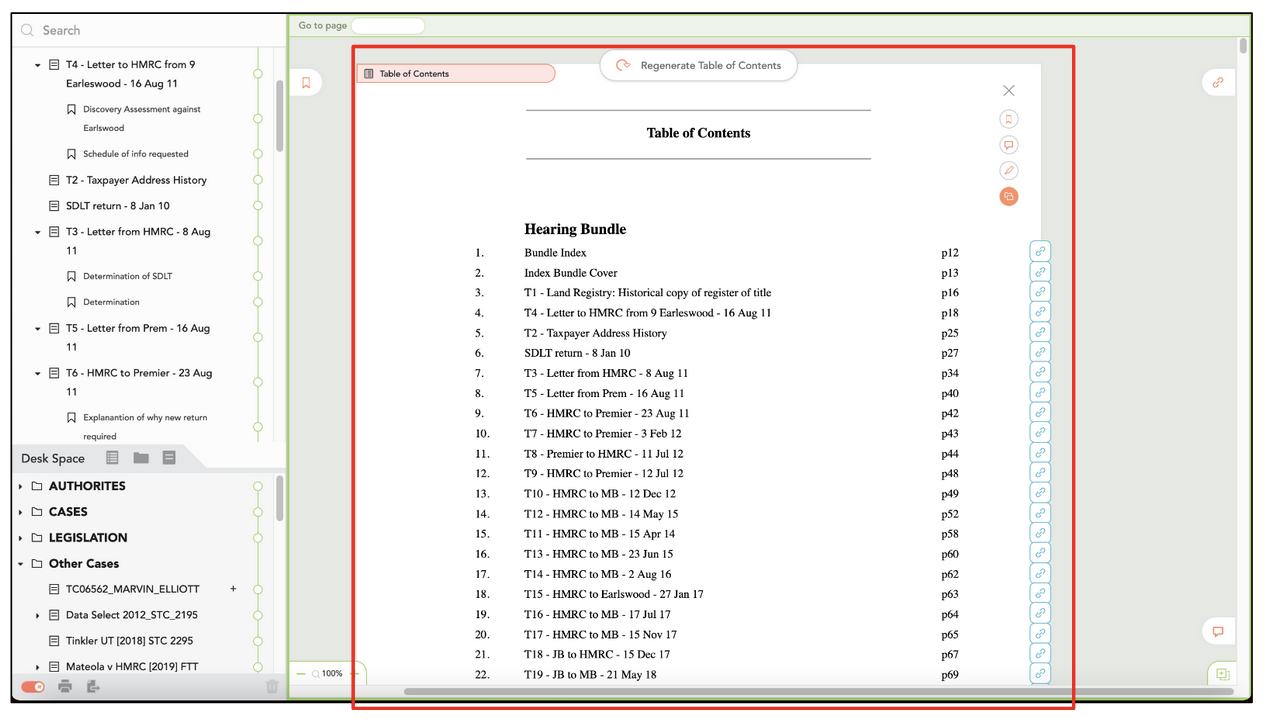Screen dimensions: 1270x724
Task: Click the Search input field
Action: coord(150,30)
